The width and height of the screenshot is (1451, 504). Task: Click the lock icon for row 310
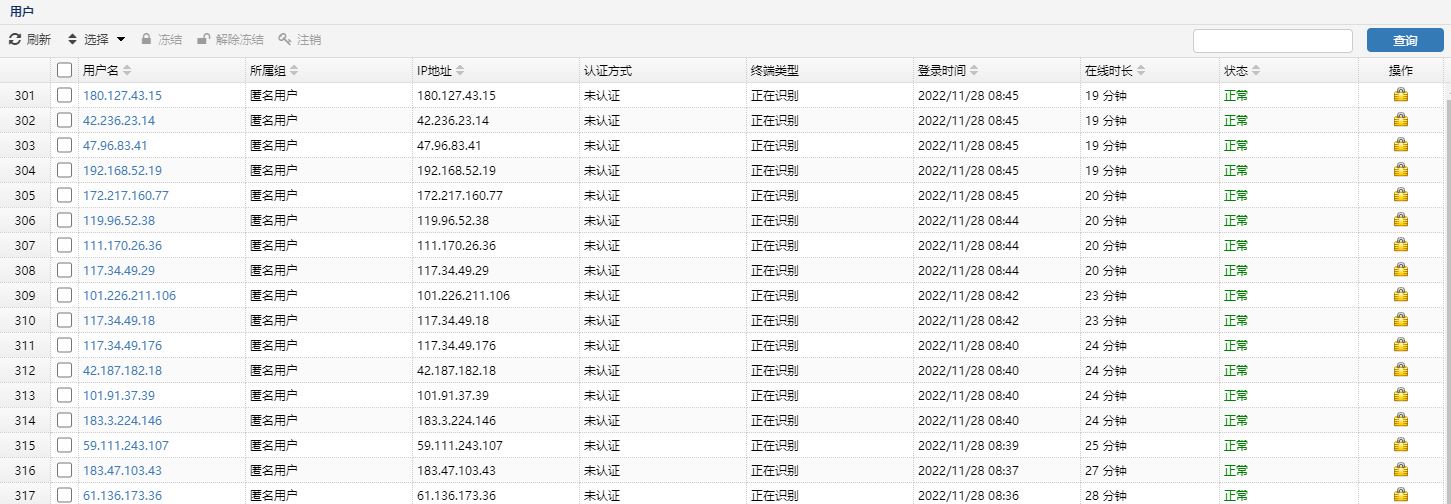[x=1401, y=320]
